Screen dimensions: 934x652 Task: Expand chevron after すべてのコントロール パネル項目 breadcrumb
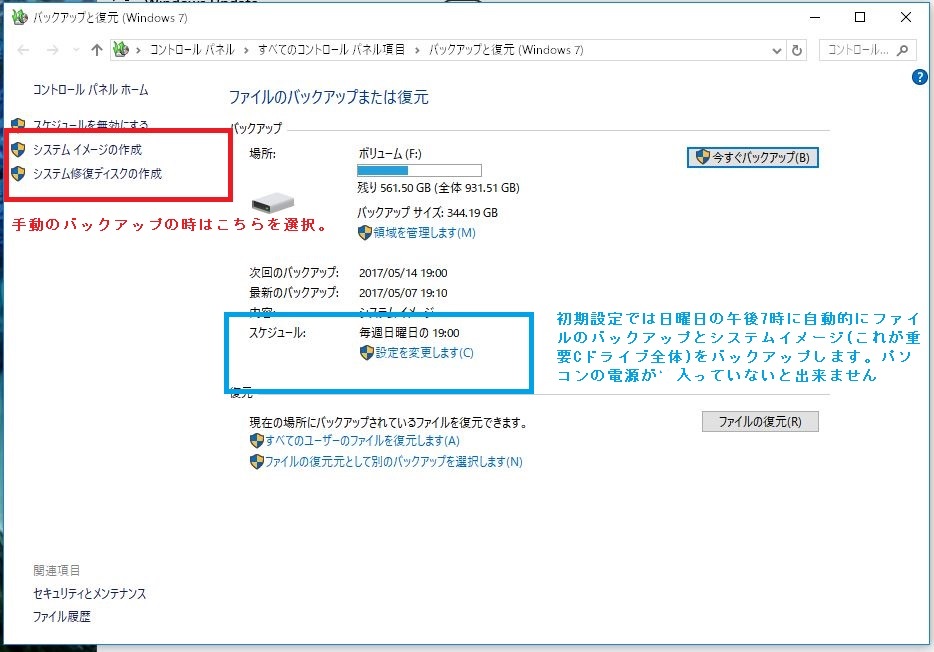tap(417, 50)
